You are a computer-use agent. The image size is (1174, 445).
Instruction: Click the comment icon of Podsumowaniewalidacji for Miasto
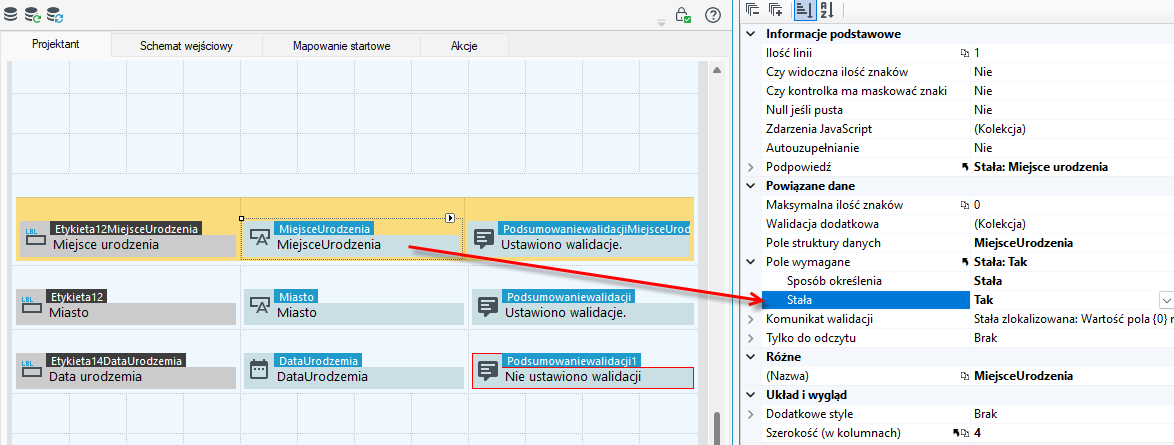click(x=488, y=305)
